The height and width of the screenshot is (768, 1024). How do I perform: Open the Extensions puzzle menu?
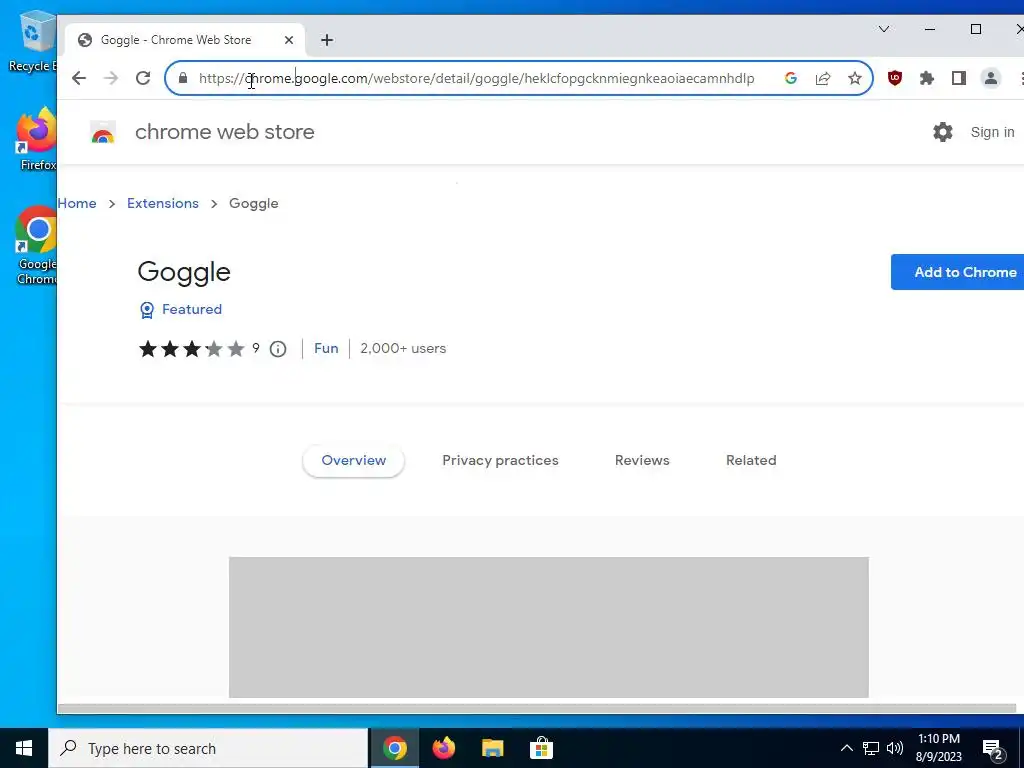point(927,78)
